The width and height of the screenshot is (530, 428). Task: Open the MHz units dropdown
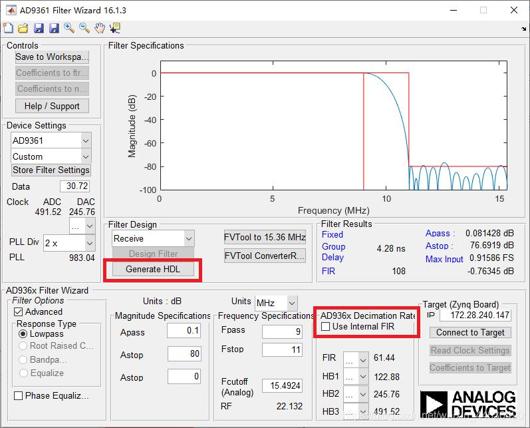pyautogui.click(x=276, y=303)
